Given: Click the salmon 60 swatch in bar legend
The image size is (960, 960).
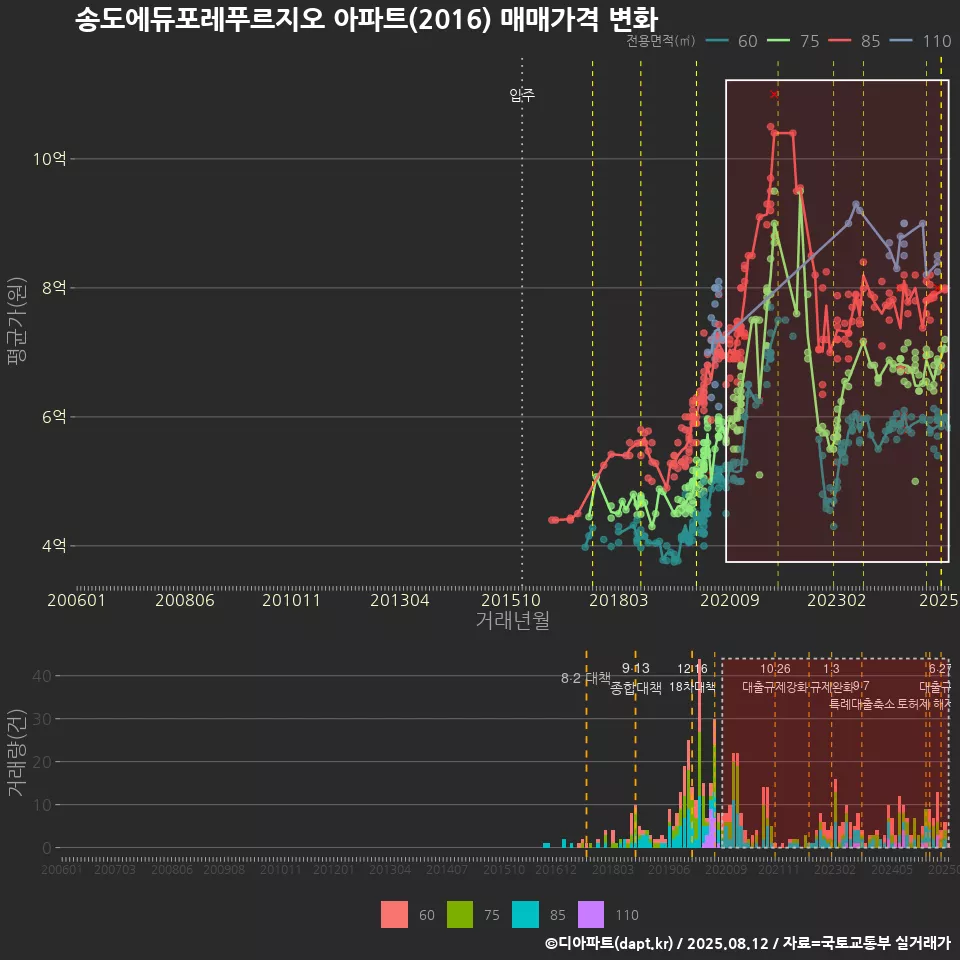Looking at the screenshot, I should pyautogui.click(x=394, y=915).
